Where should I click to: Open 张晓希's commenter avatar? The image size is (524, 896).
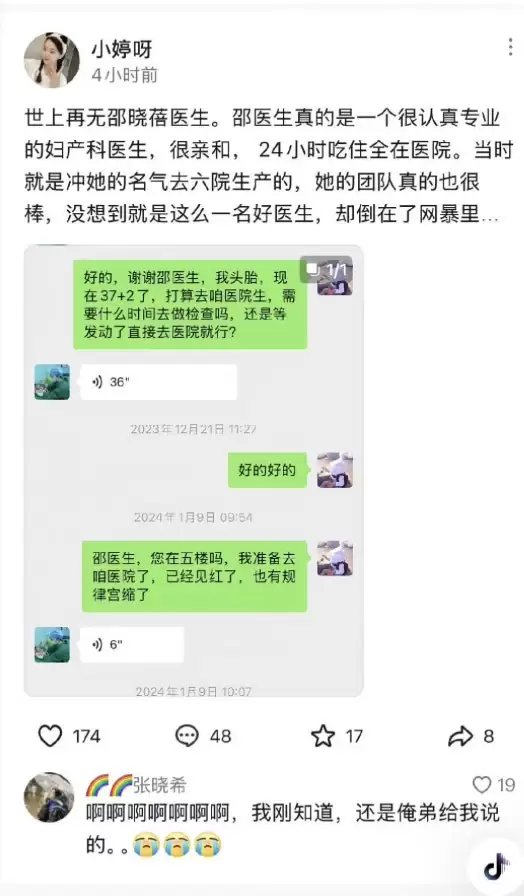pyautogui.click(x=49, y=797)
